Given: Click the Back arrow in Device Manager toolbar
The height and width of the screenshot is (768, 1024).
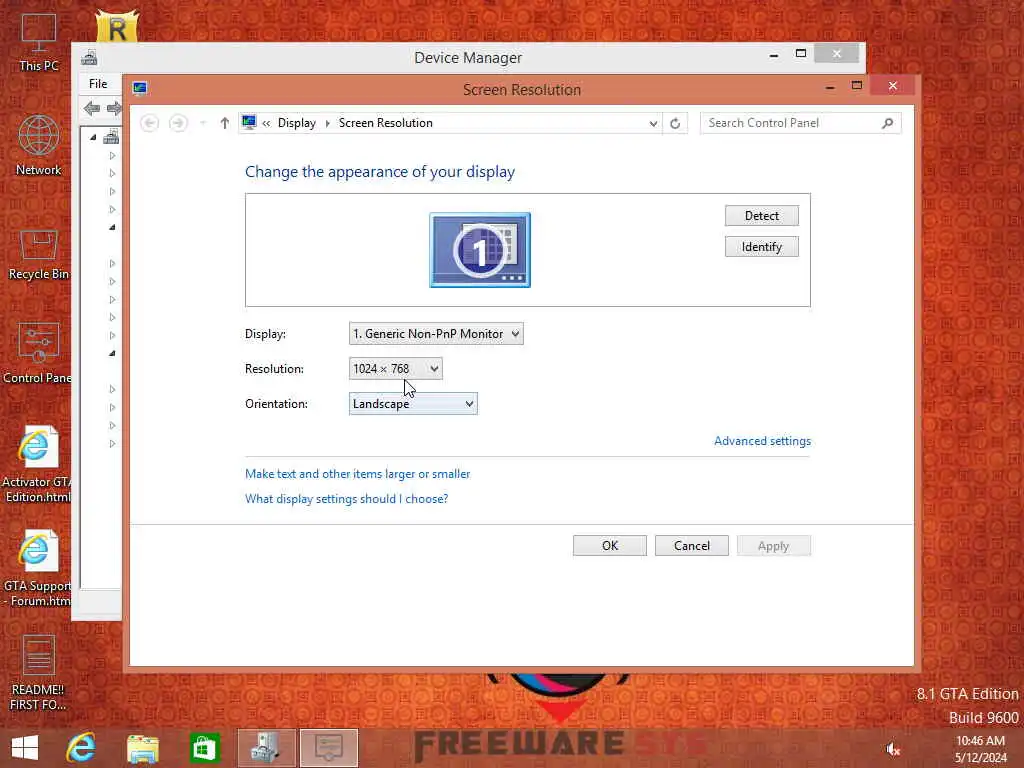Looking at the screenshot, I should pos(91,108).
